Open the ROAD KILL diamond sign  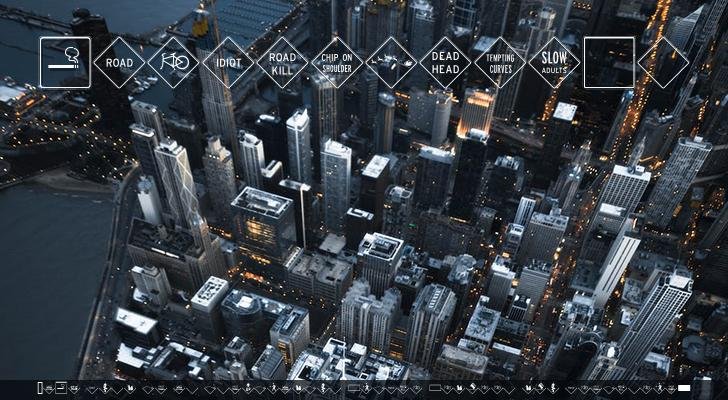coord(282,62)
